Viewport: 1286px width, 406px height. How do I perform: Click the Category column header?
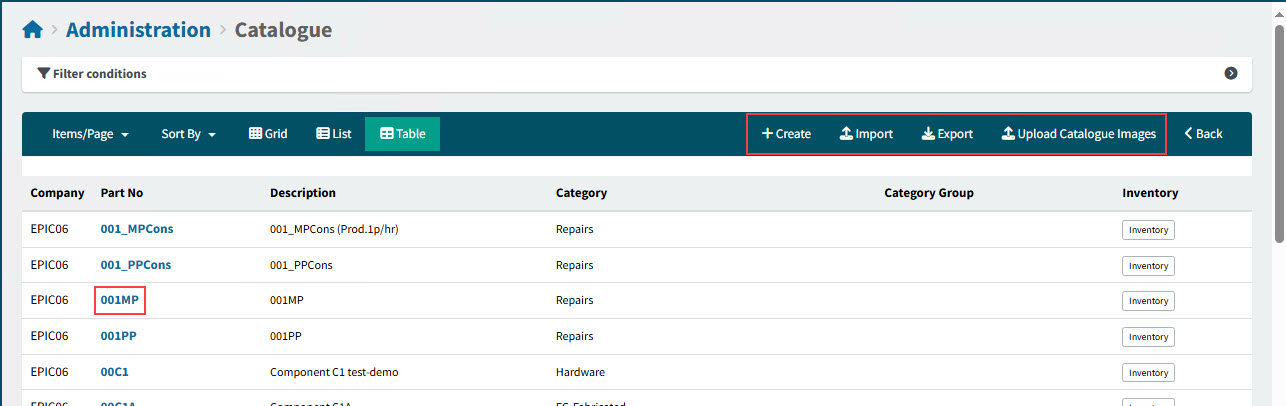581,193
